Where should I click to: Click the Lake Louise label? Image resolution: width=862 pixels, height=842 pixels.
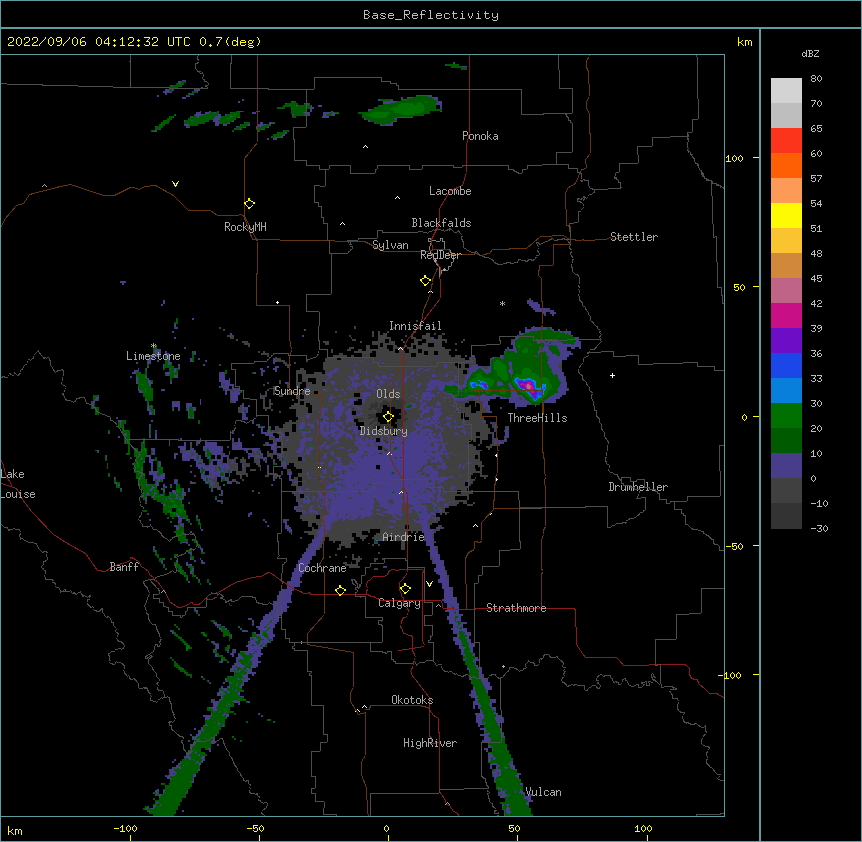tap(18, 484)
